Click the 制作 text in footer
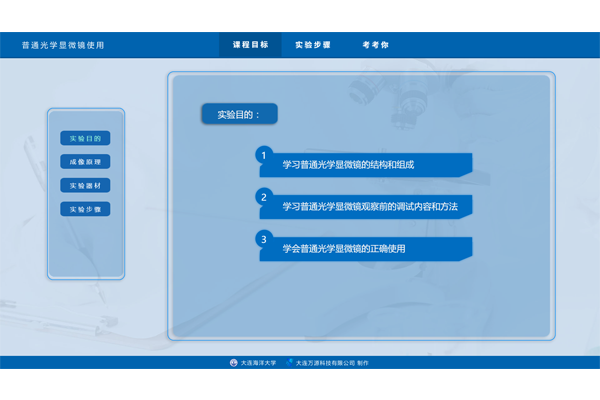600x400 pixels. (363, 363)
